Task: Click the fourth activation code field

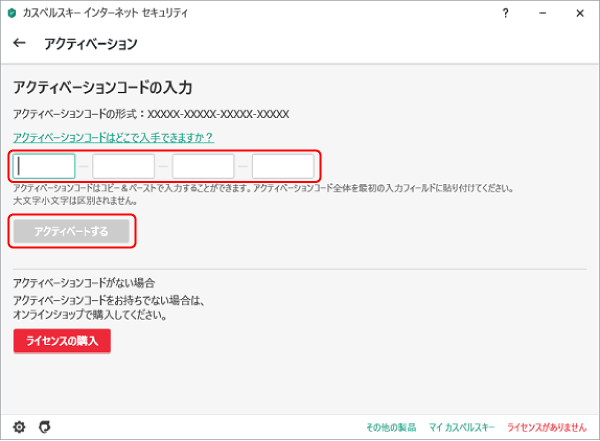Action: (x=283, y=167)
